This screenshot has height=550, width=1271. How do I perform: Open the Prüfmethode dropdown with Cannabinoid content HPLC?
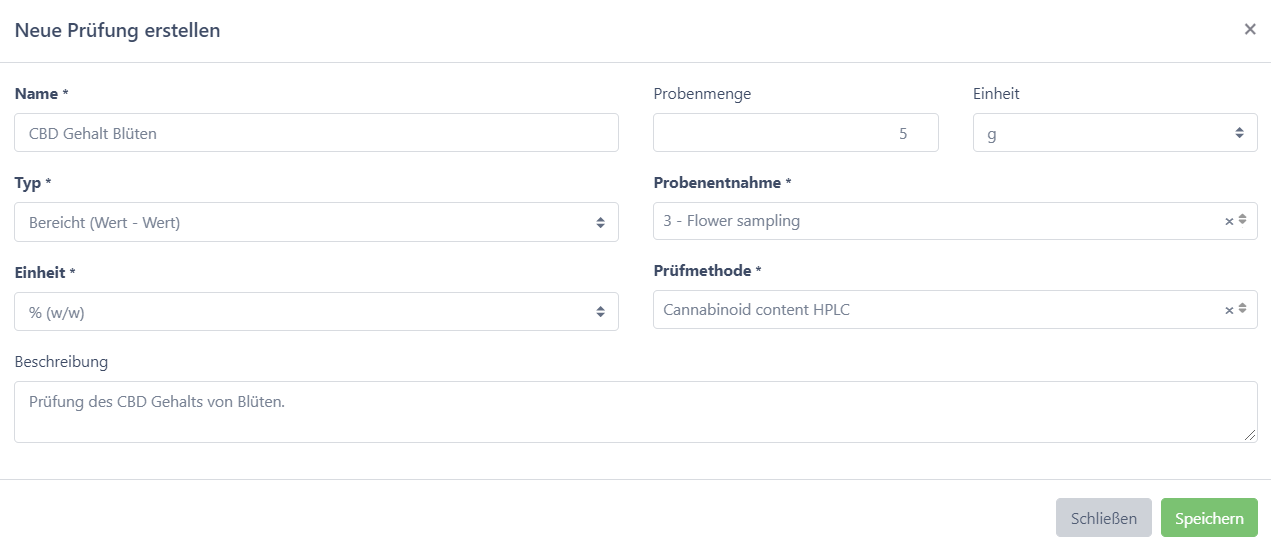[955, 310]
